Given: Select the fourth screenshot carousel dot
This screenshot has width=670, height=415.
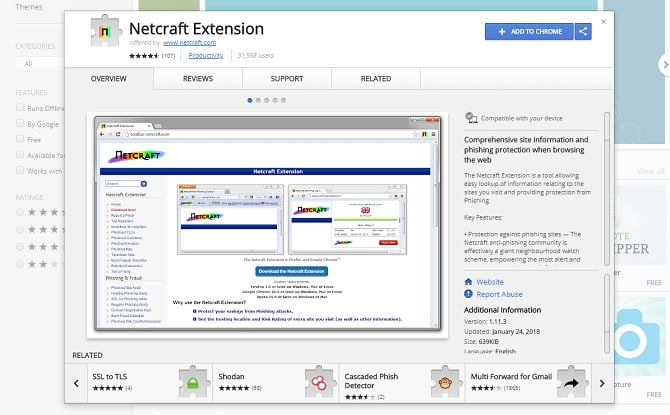Looking at the screenshot, I should click(x=275, y=100).
